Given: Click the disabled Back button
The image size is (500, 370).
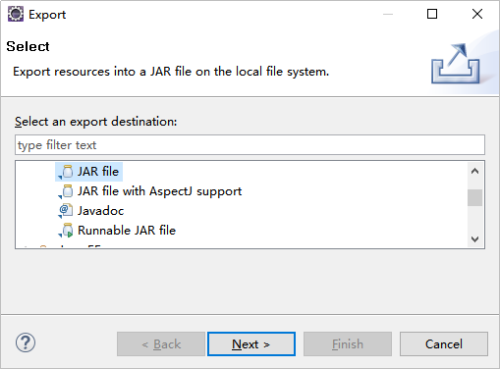Looking at the screenshot, I should coord(161,344).
